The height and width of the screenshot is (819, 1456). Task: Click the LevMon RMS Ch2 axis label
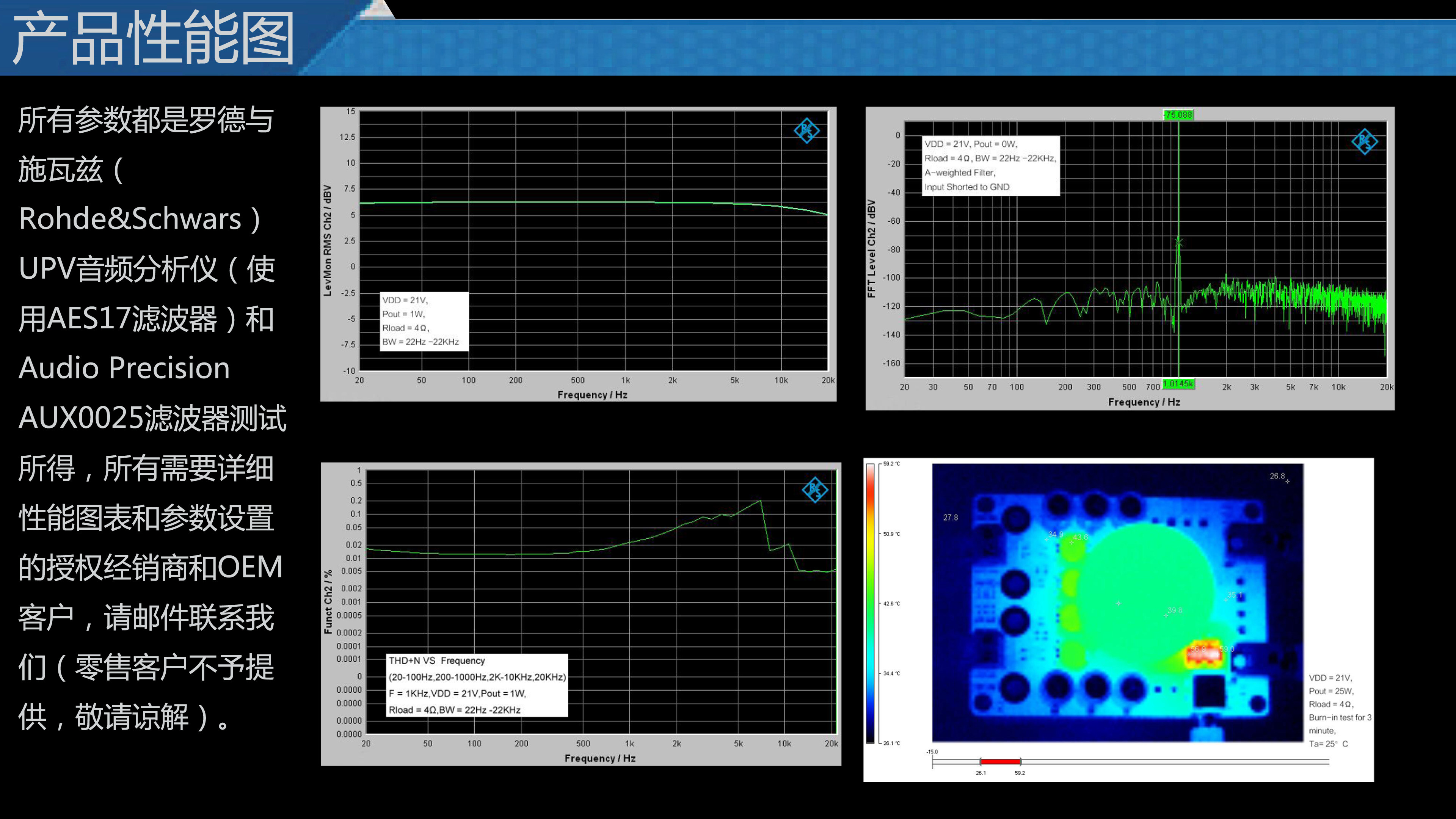[327, 240]
